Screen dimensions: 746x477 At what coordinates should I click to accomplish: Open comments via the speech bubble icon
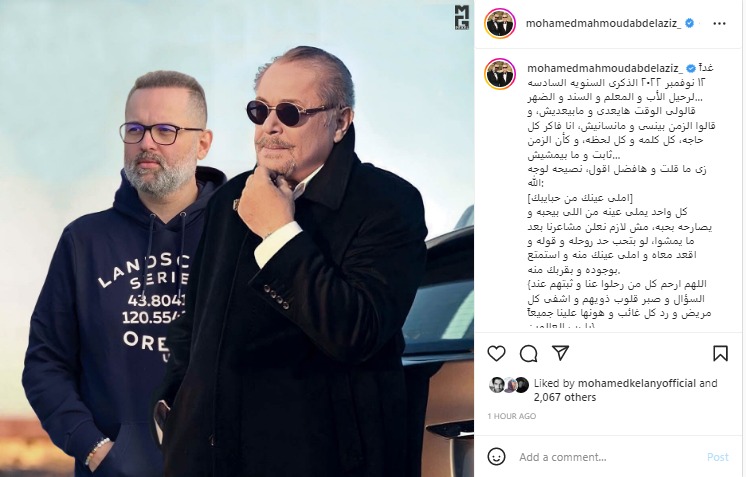529,353
